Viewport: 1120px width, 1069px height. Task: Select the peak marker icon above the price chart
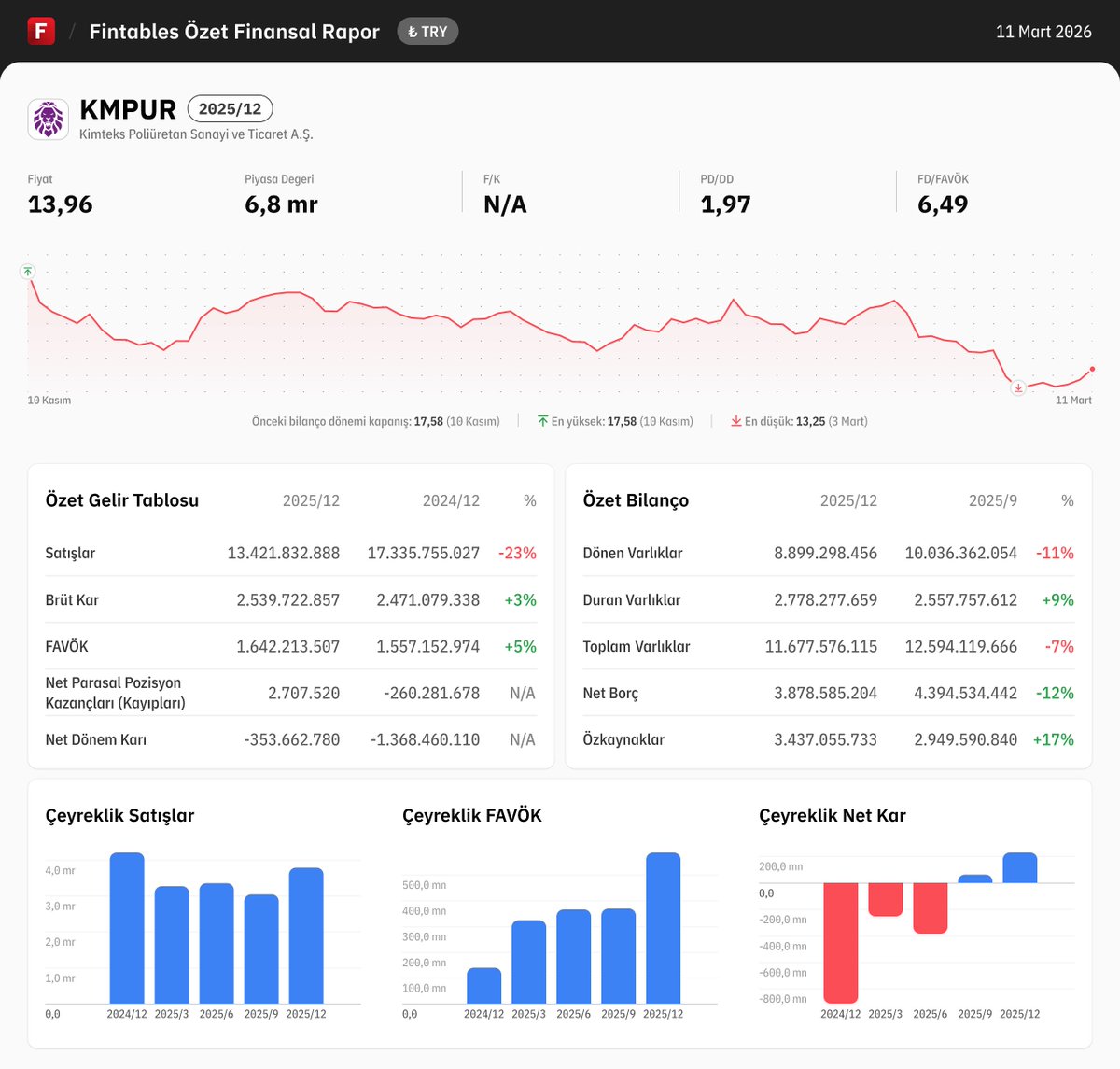pyautogui.click(x=28, y=272)
